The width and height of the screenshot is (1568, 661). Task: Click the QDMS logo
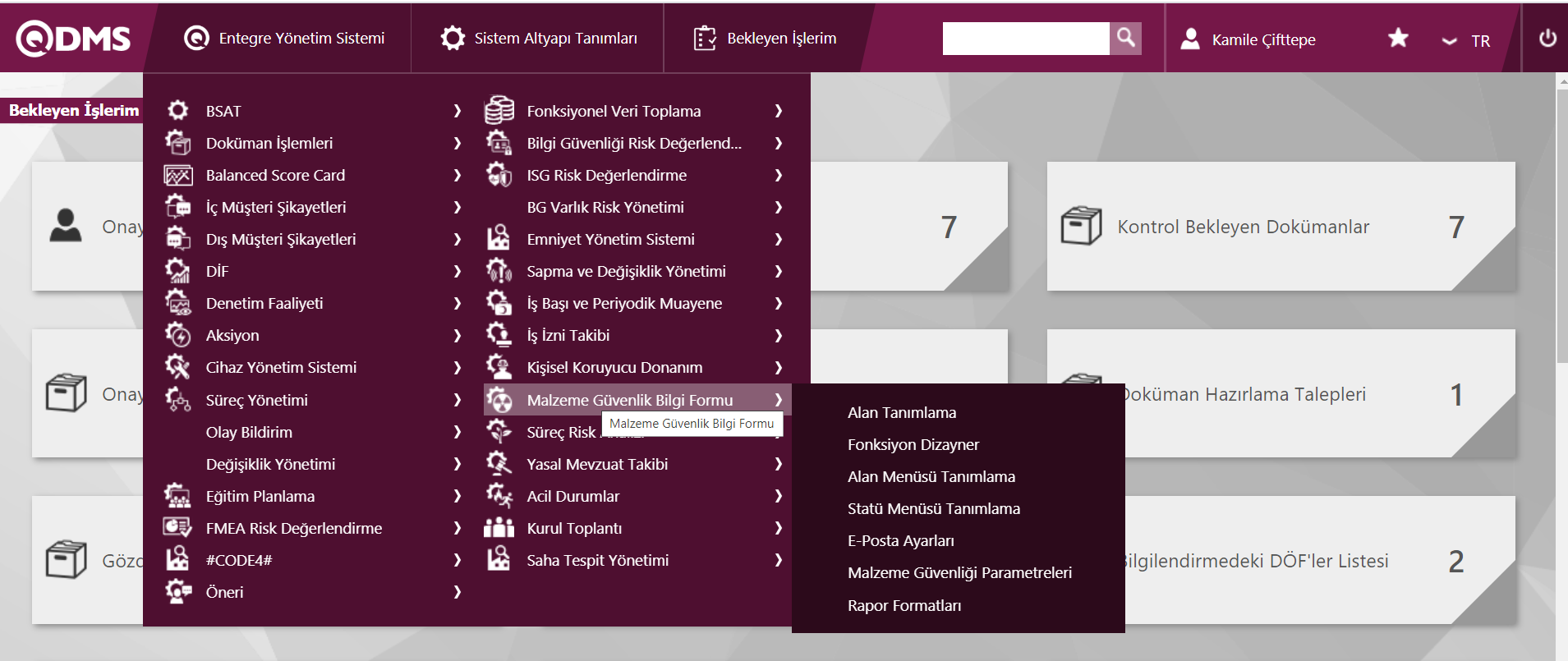pos(74,39)
